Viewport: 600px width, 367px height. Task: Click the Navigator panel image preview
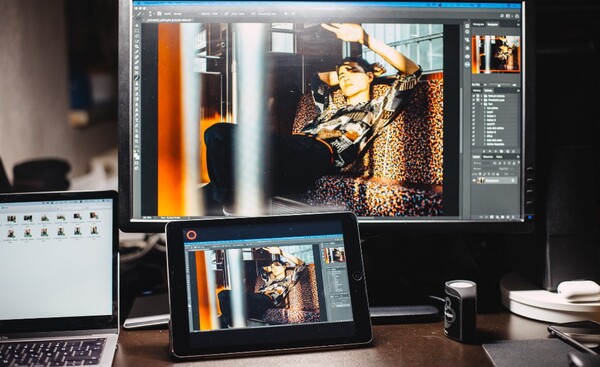pyautogui.click(x=496, y=54)
